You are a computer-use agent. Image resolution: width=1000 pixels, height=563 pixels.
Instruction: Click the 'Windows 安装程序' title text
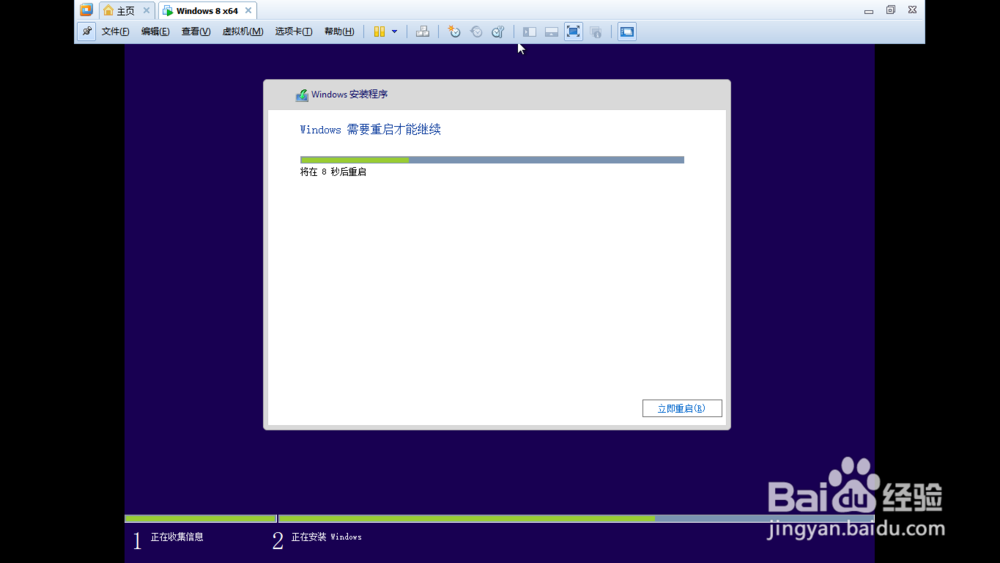pyautogui.click(x=349, y=94)
